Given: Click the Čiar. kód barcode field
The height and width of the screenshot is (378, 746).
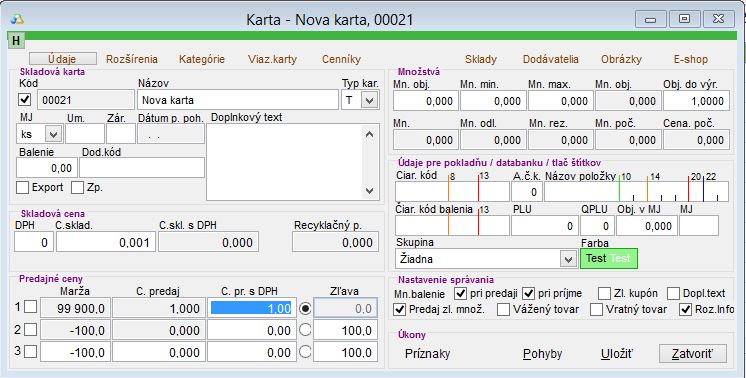Looking at the screenshot, I should [x=452, y=192].
